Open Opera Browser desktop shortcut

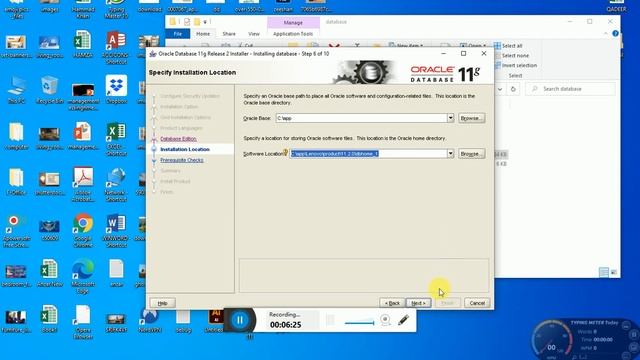[x=83, y=322]
